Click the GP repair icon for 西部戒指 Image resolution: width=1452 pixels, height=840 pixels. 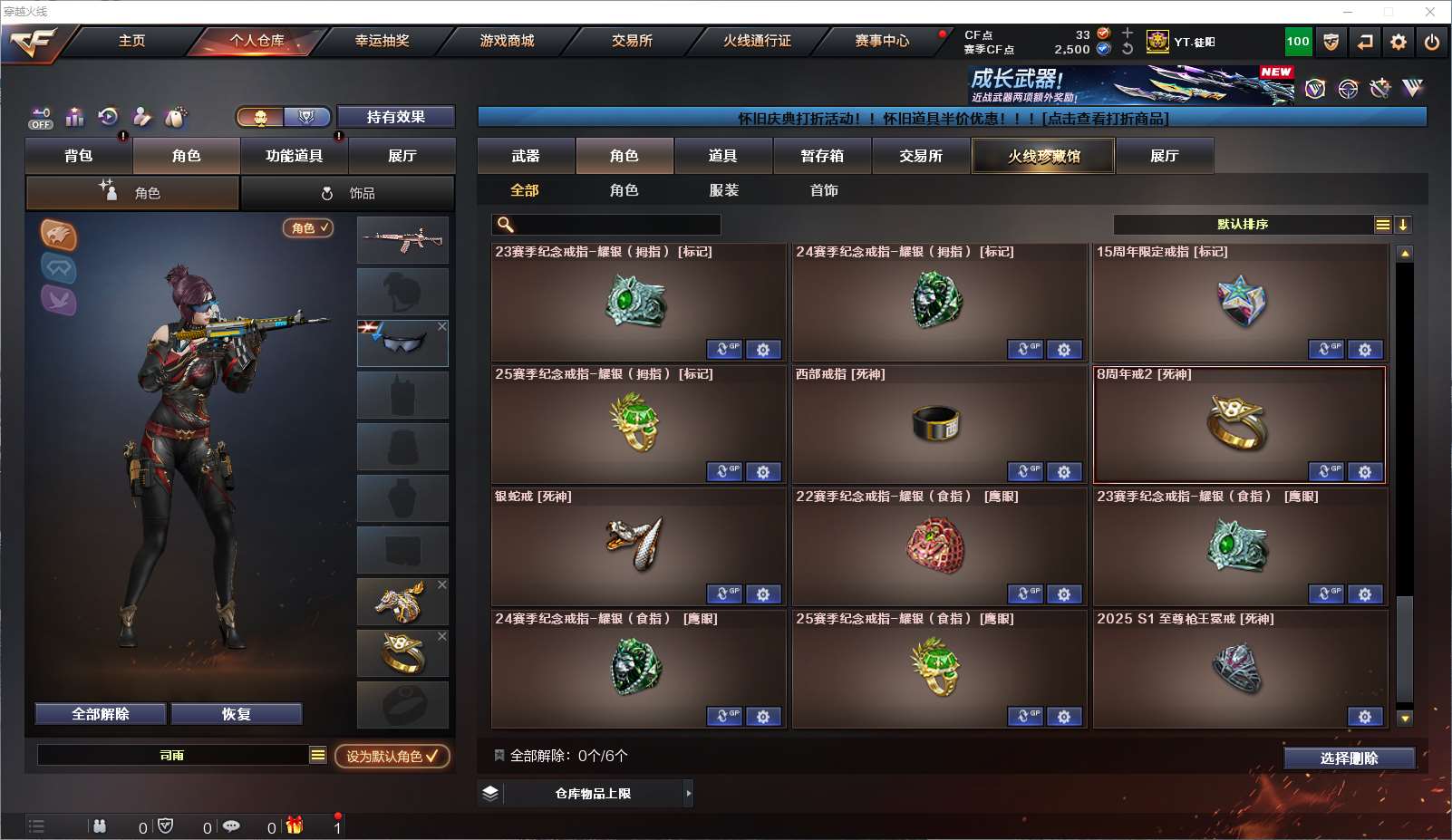(1026, 472)
